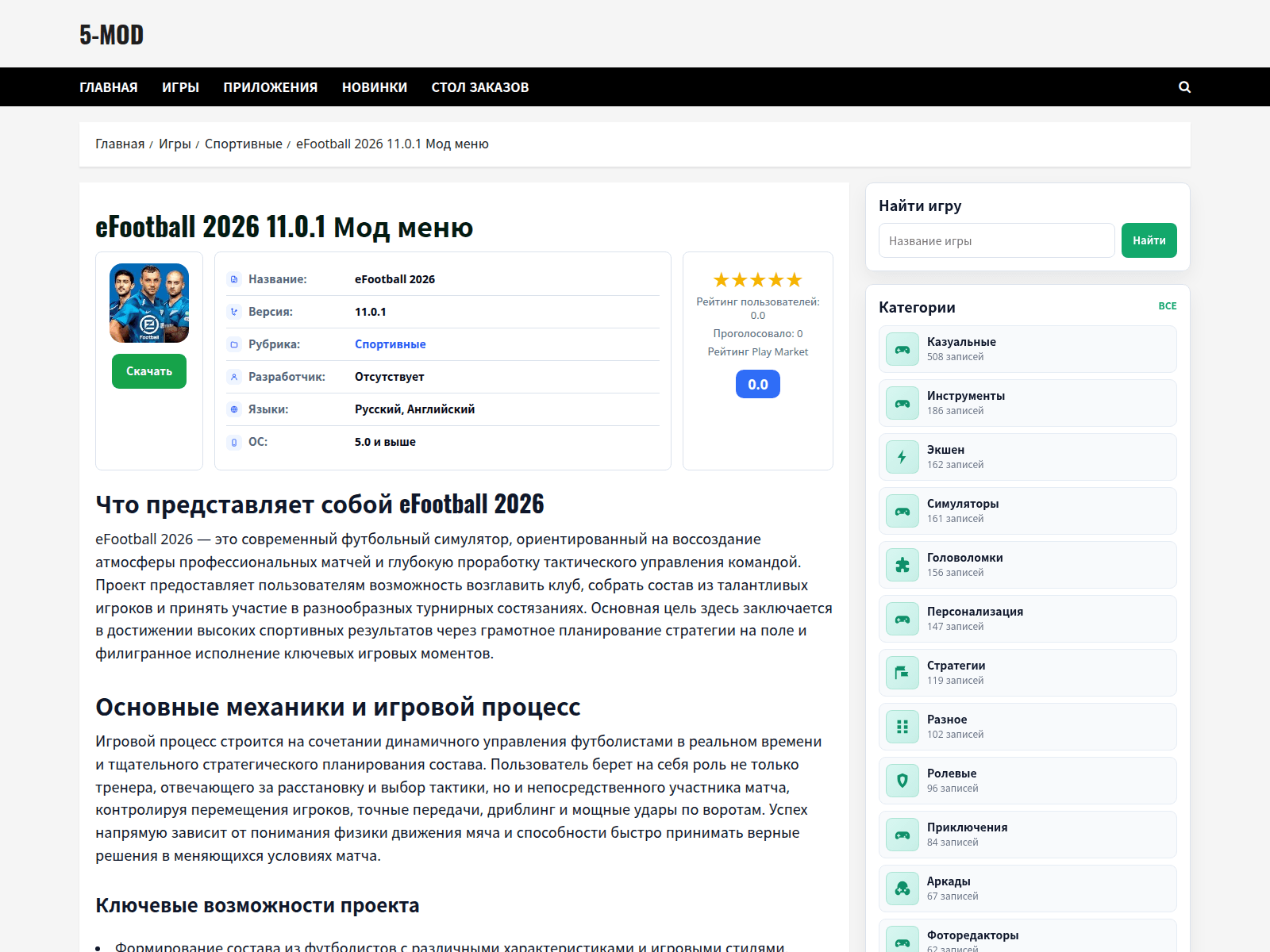
Task: Click the version value 11.0.1
Action: tap(371, 312)
